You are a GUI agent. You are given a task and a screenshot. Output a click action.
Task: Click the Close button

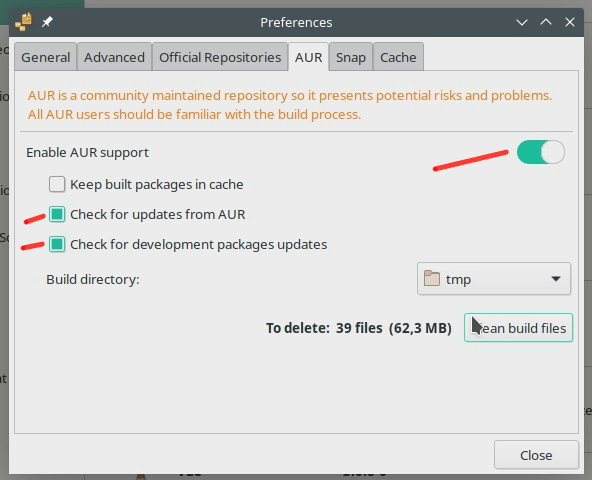pyautogui.click(x=536, y=455)
